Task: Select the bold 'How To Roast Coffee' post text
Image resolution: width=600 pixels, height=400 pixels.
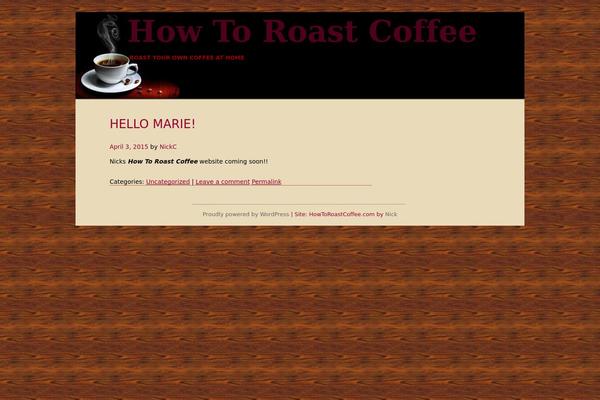Action: coord(163,162)
